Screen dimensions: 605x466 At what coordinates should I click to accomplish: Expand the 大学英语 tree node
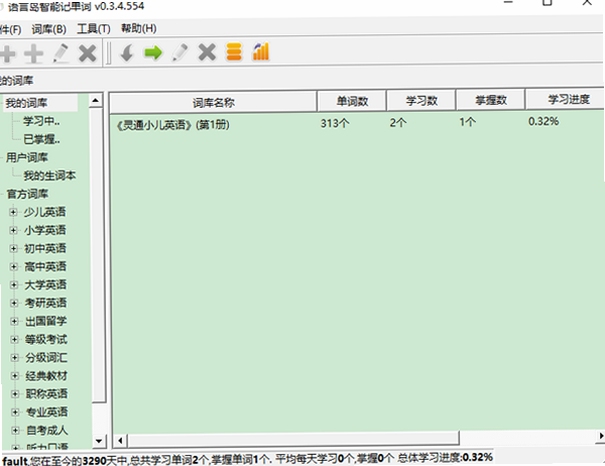pyautogui.click(x=14, y=285)
